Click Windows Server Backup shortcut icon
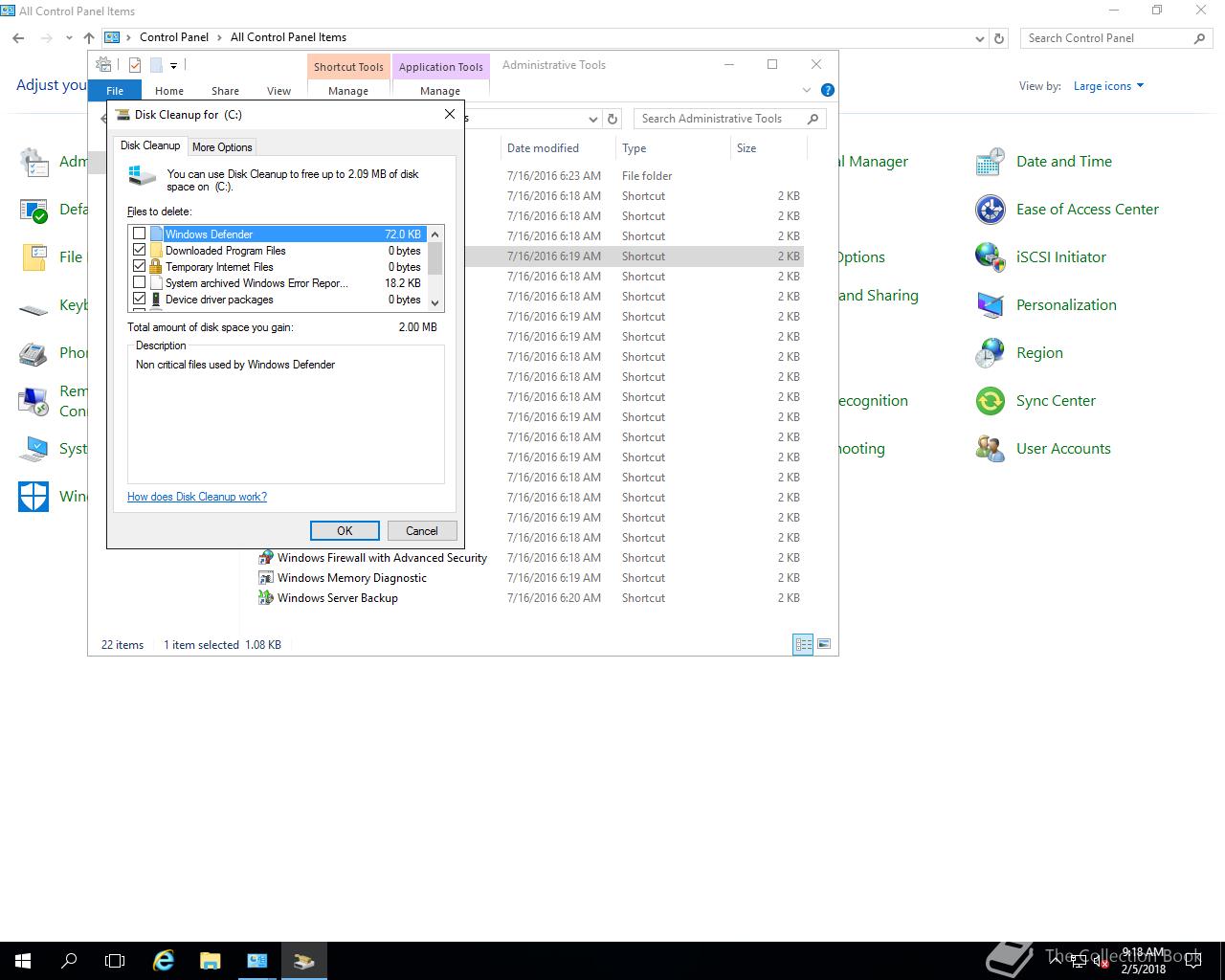The width and height of the screenshot is (1225, 980). click(266, 598)
